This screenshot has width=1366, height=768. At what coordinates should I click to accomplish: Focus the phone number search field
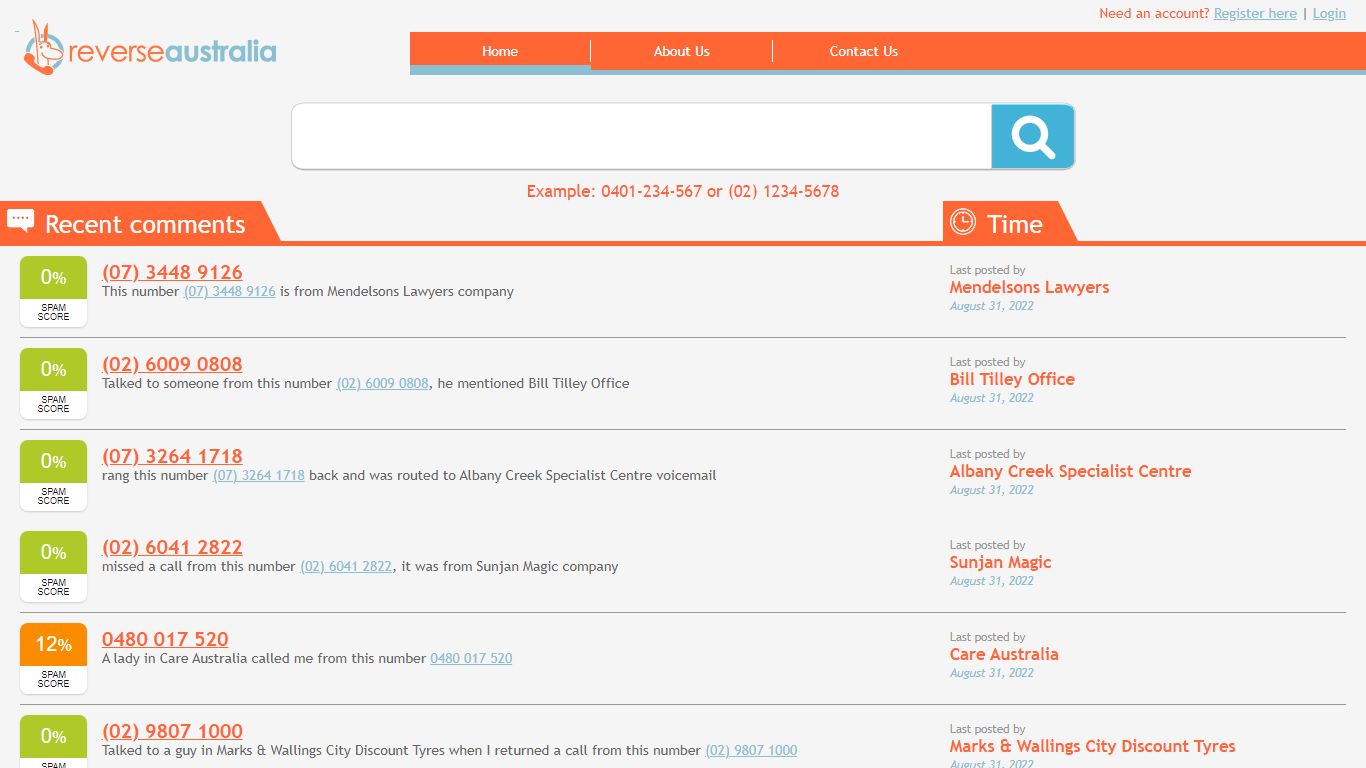click(x=642, y=136)
